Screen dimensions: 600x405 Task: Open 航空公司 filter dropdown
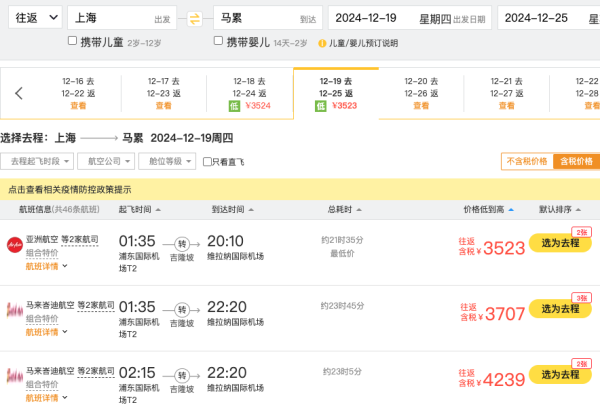[106, 161]
